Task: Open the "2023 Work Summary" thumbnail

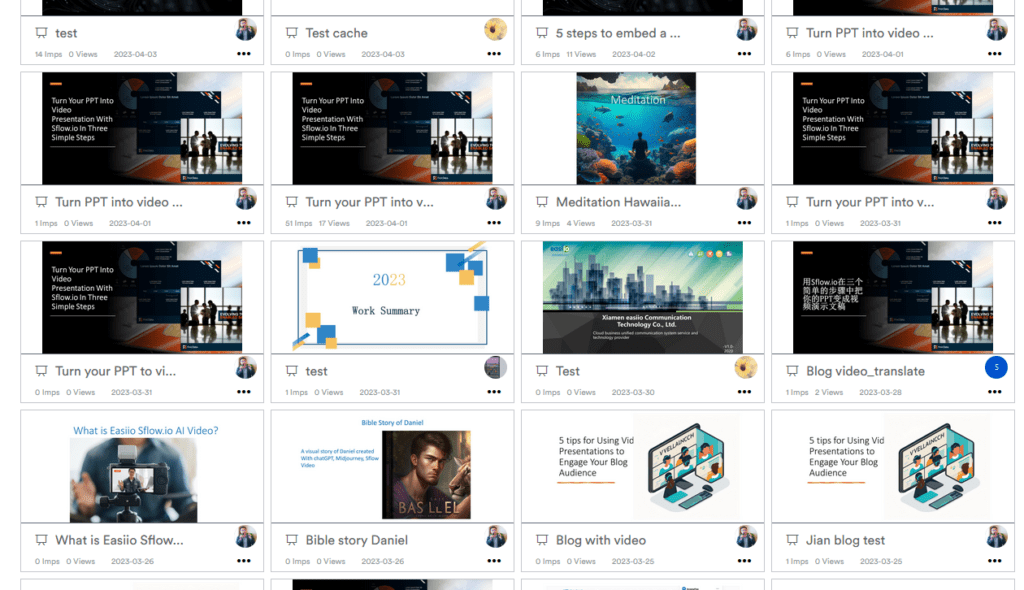Action: coord(392,297)
